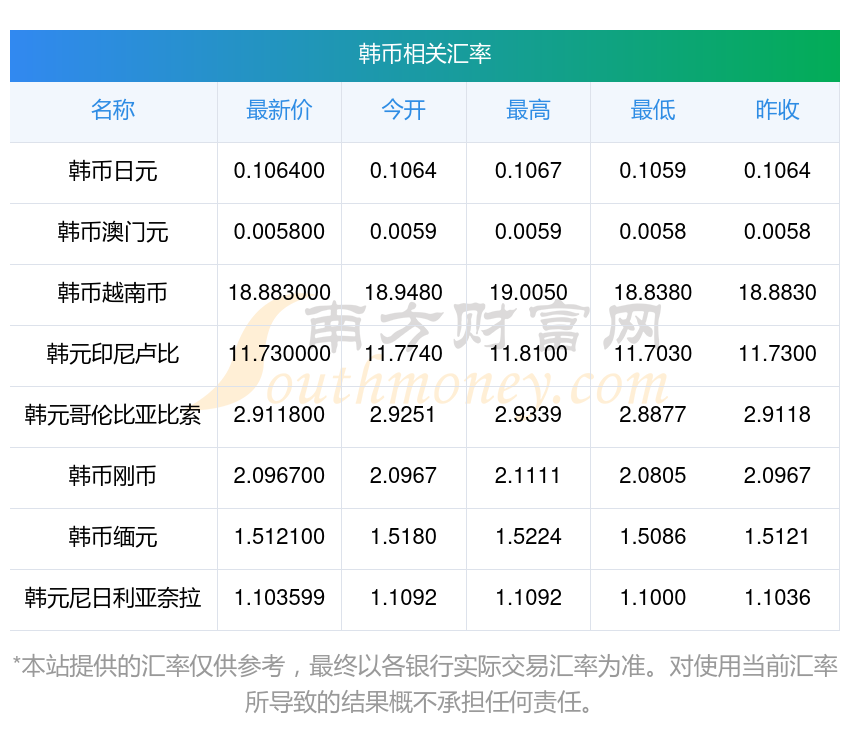Click highest value 0.1067
Screen dimensions: 850x733
[528, 171]
